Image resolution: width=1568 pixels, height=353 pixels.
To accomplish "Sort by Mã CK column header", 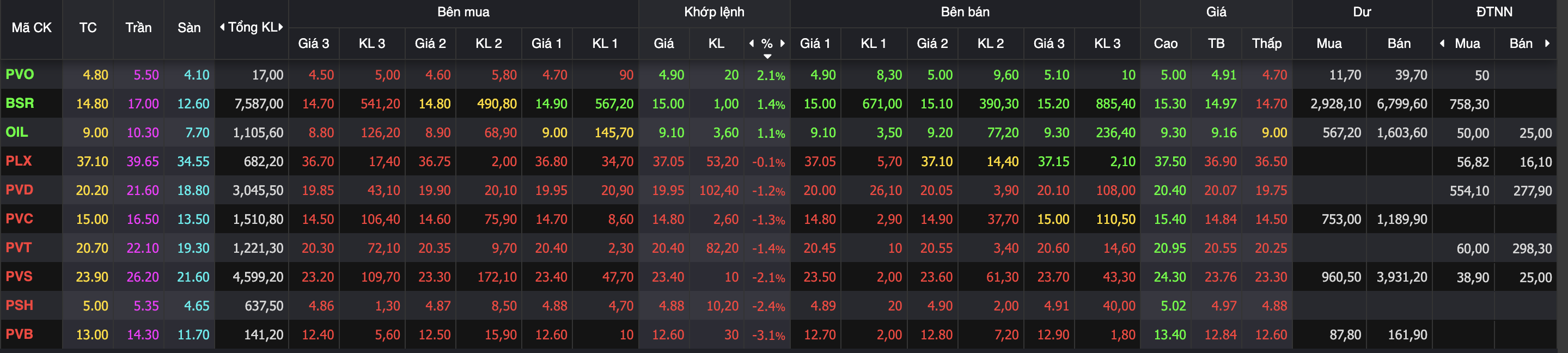I will click(x=31, y=28).
